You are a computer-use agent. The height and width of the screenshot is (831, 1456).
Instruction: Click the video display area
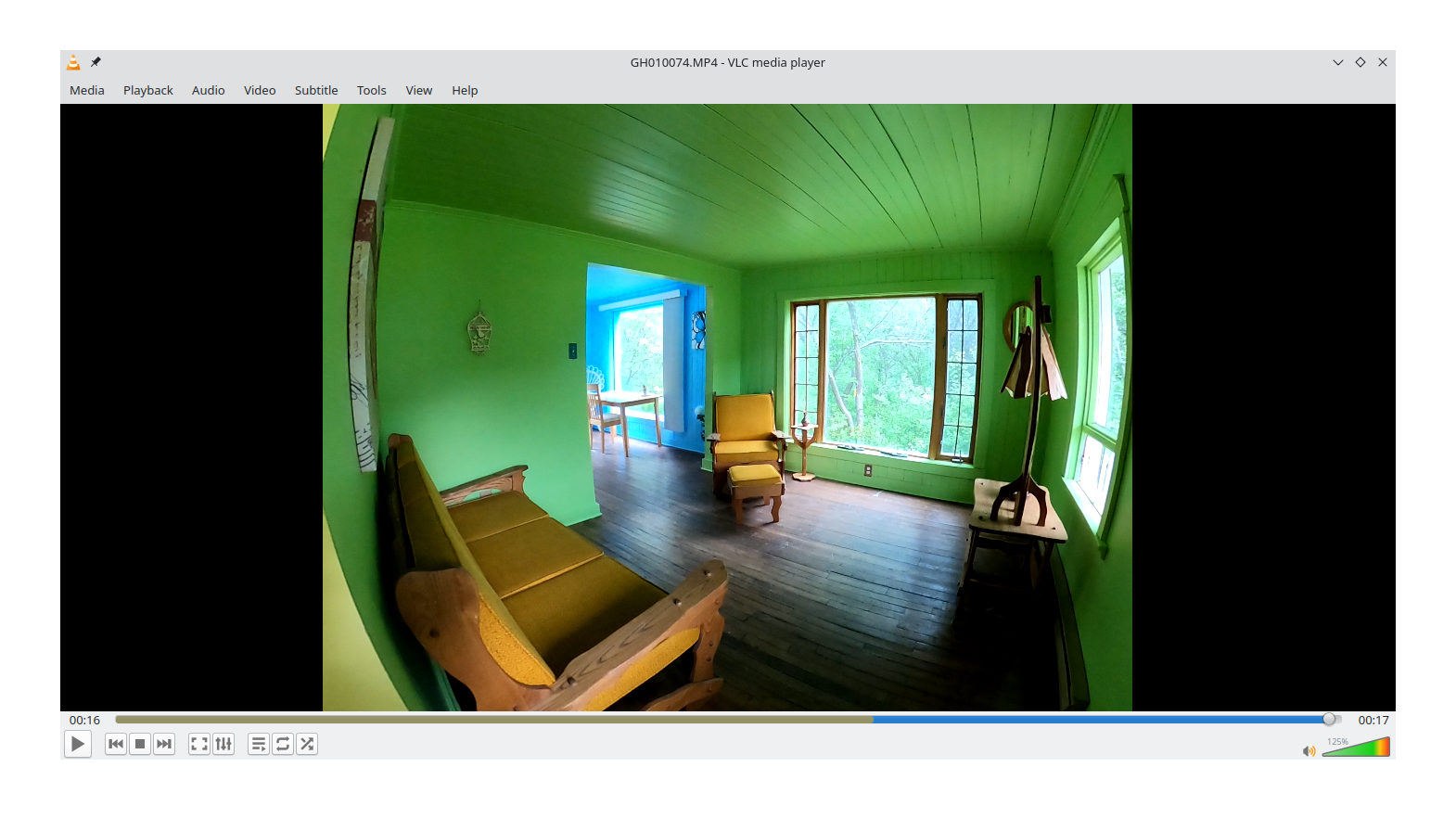727,407
